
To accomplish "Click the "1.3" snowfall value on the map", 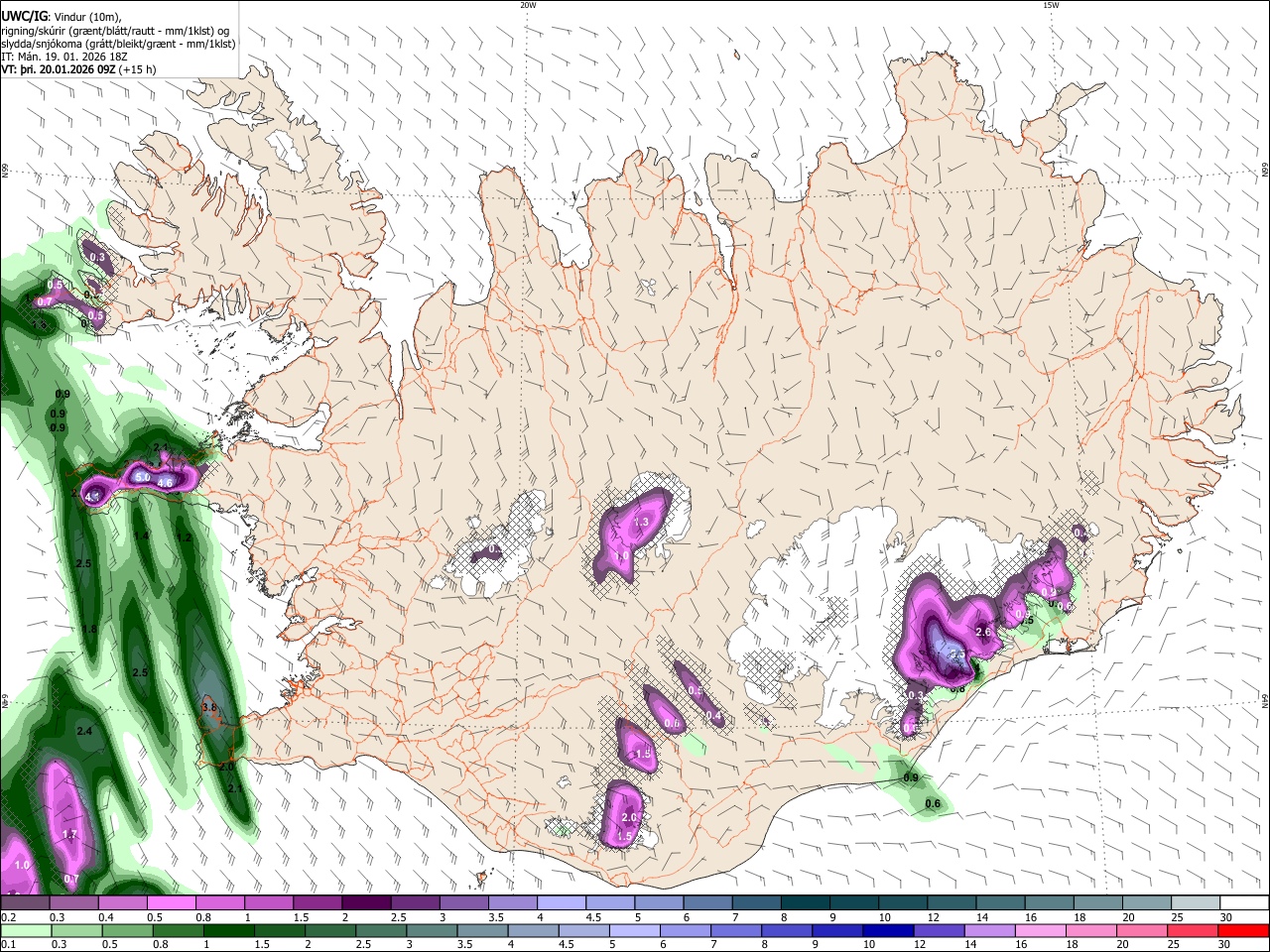I will [x=641, y=523].
